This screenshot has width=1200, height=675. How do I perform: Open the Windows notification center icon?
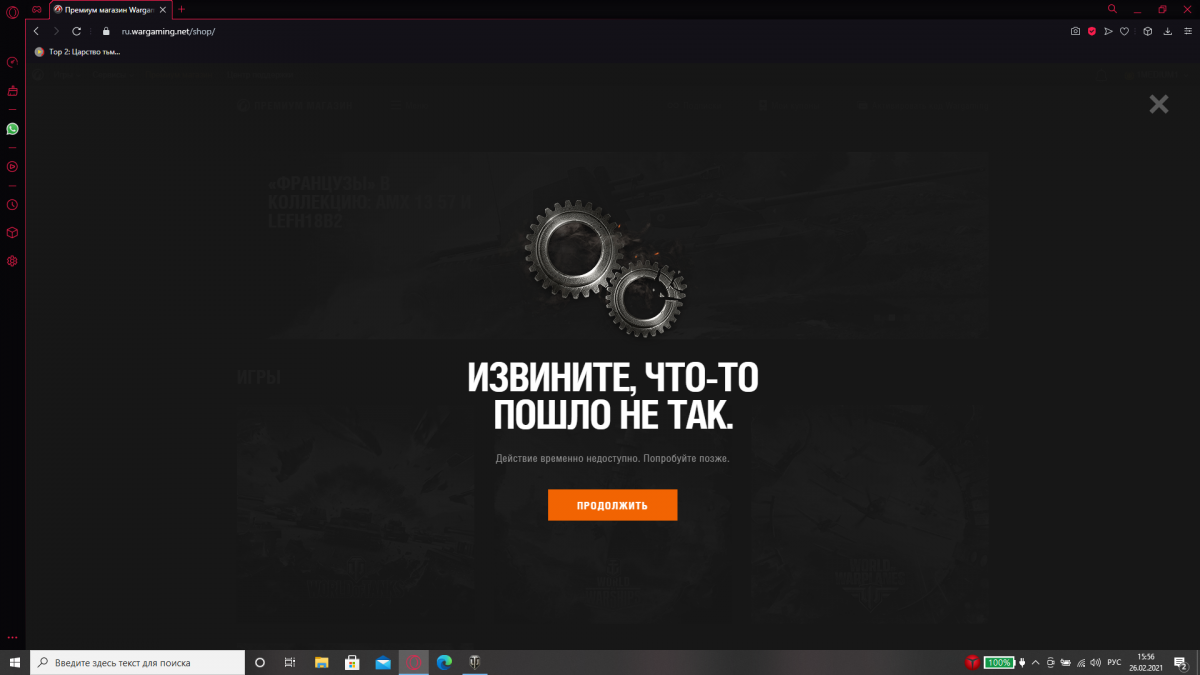pos(1181,662)
